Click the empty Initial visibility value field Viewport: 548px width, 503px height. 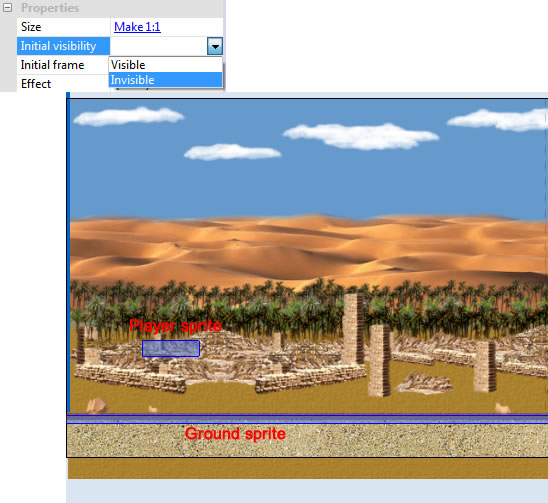point(158,46)
